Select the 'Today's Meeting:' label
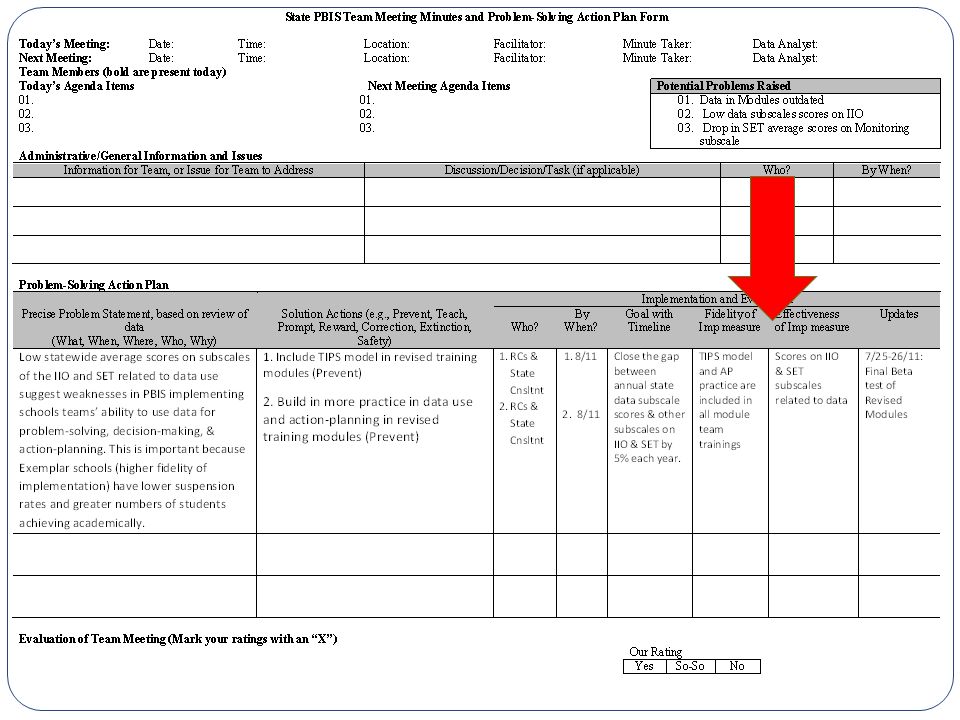The image size is (960, 720). (64, 44)
